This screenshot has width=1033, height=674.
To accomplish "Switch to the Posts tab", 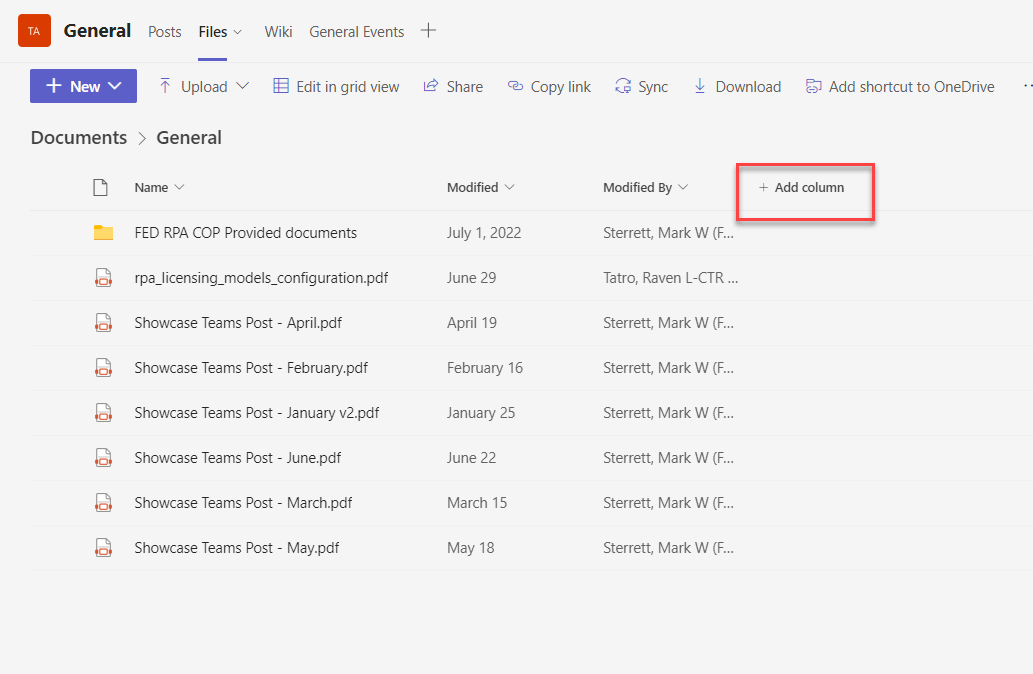I will pyautogui.click(x=165, y=32).
